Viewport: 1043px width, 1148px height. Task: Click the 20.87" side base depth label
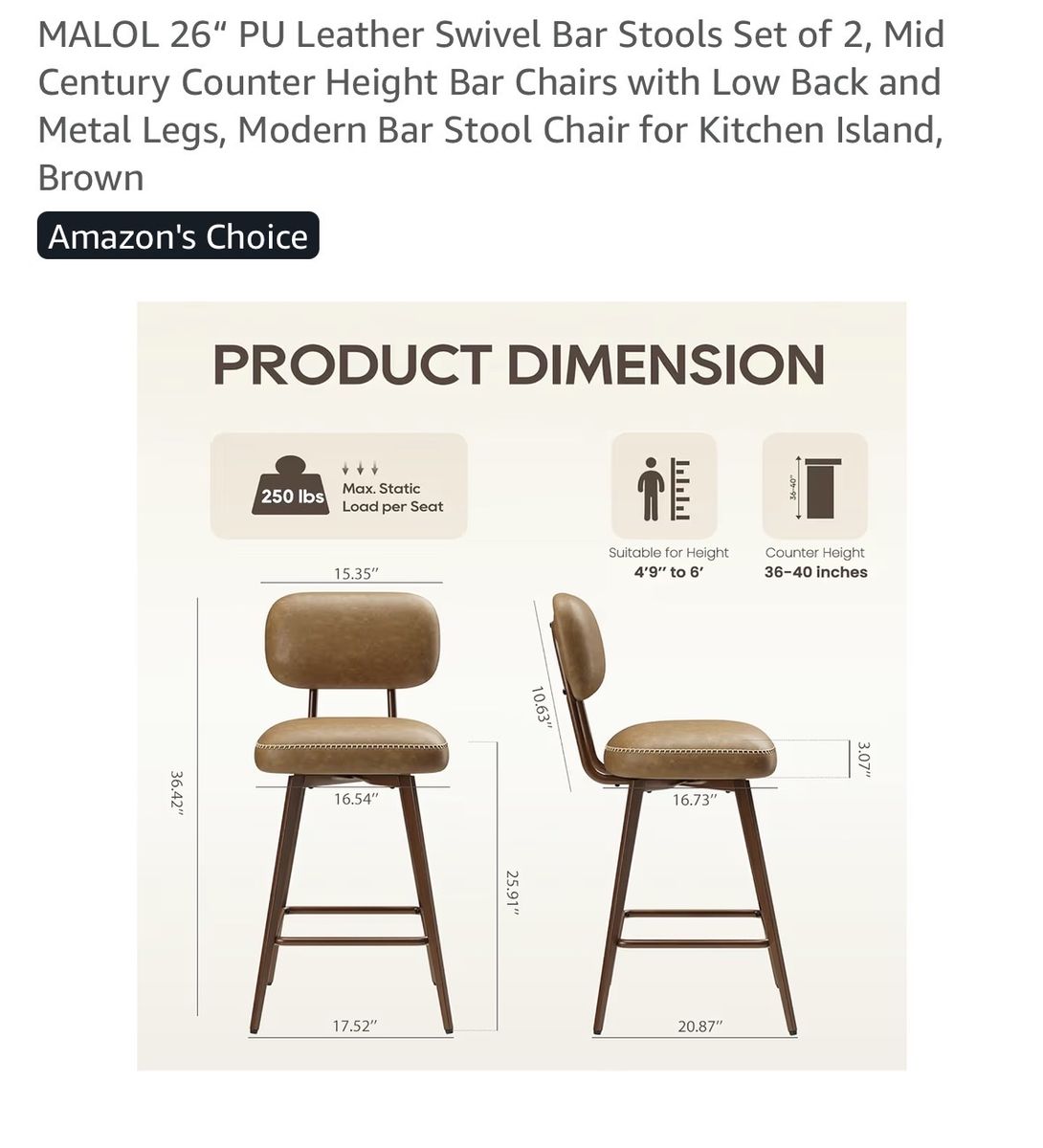pyautogui.click(x=699, y=1027)
